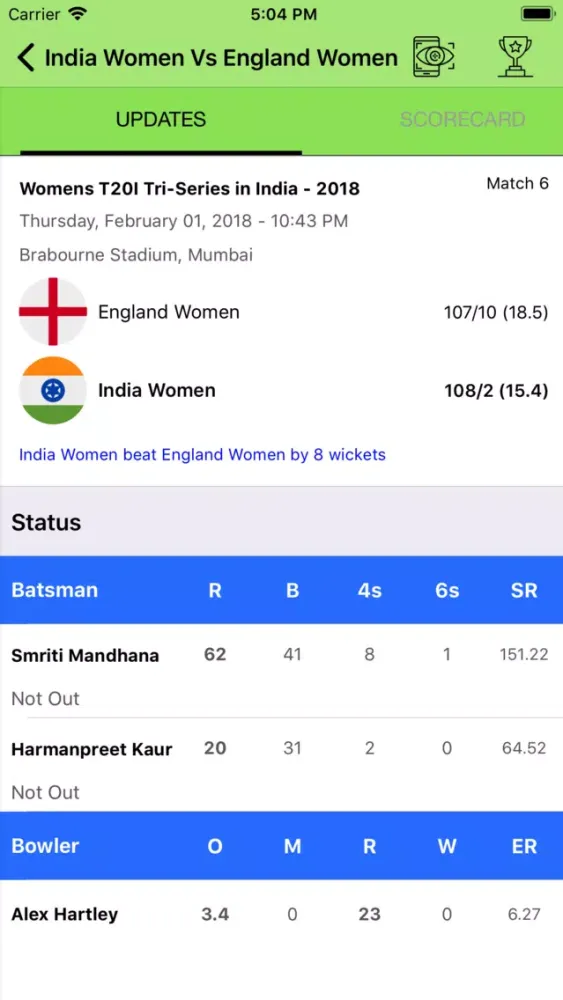Select the Harmanpreet Kaur batsman row
This screenshot has width=563, height=1000.
pyautogui.click(x=281, y=765)
